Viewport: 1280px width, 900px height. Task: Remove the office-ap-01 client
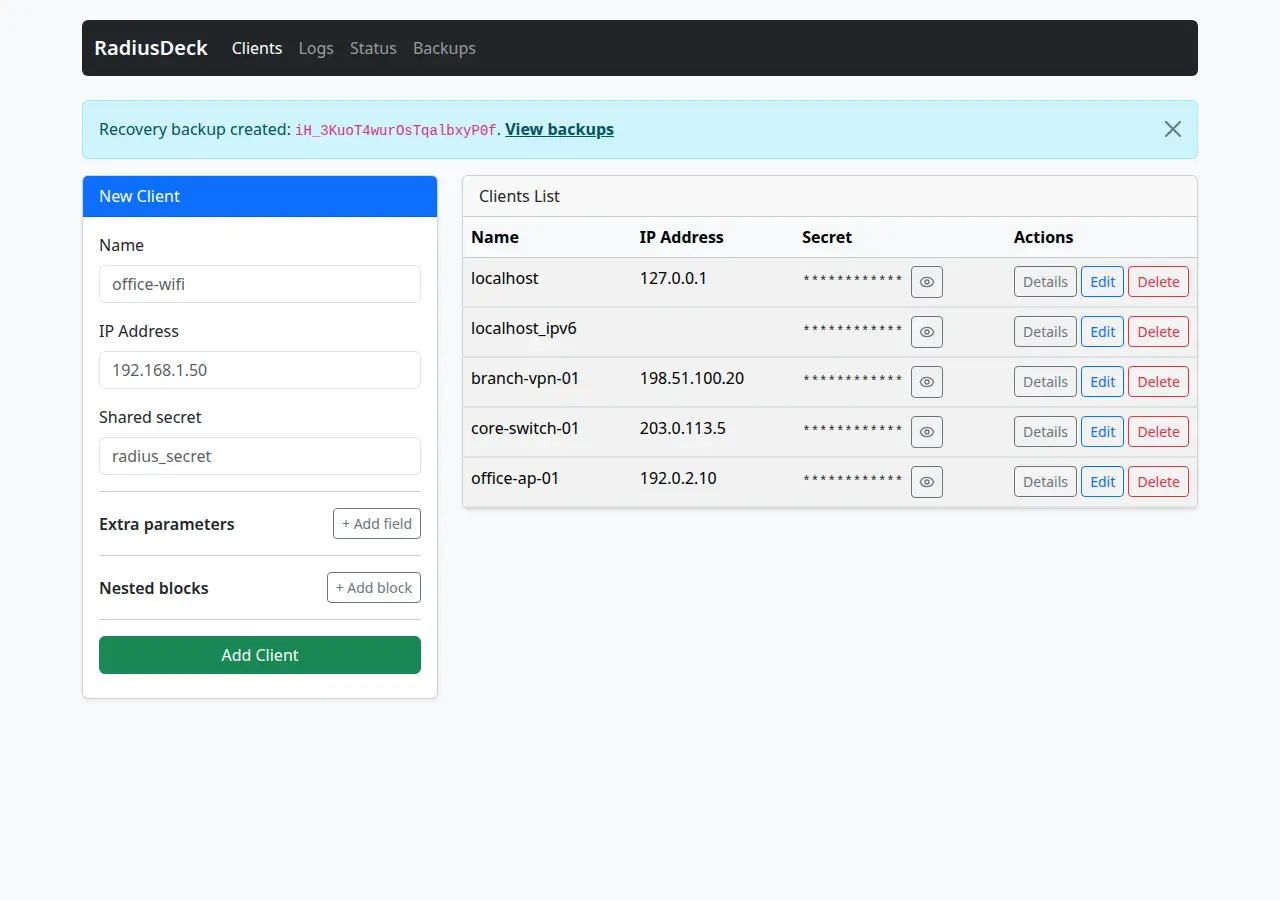1158,482
